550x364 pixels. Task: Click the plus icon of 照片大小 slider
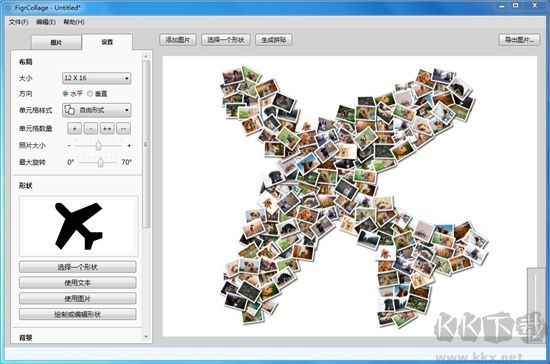129,145
